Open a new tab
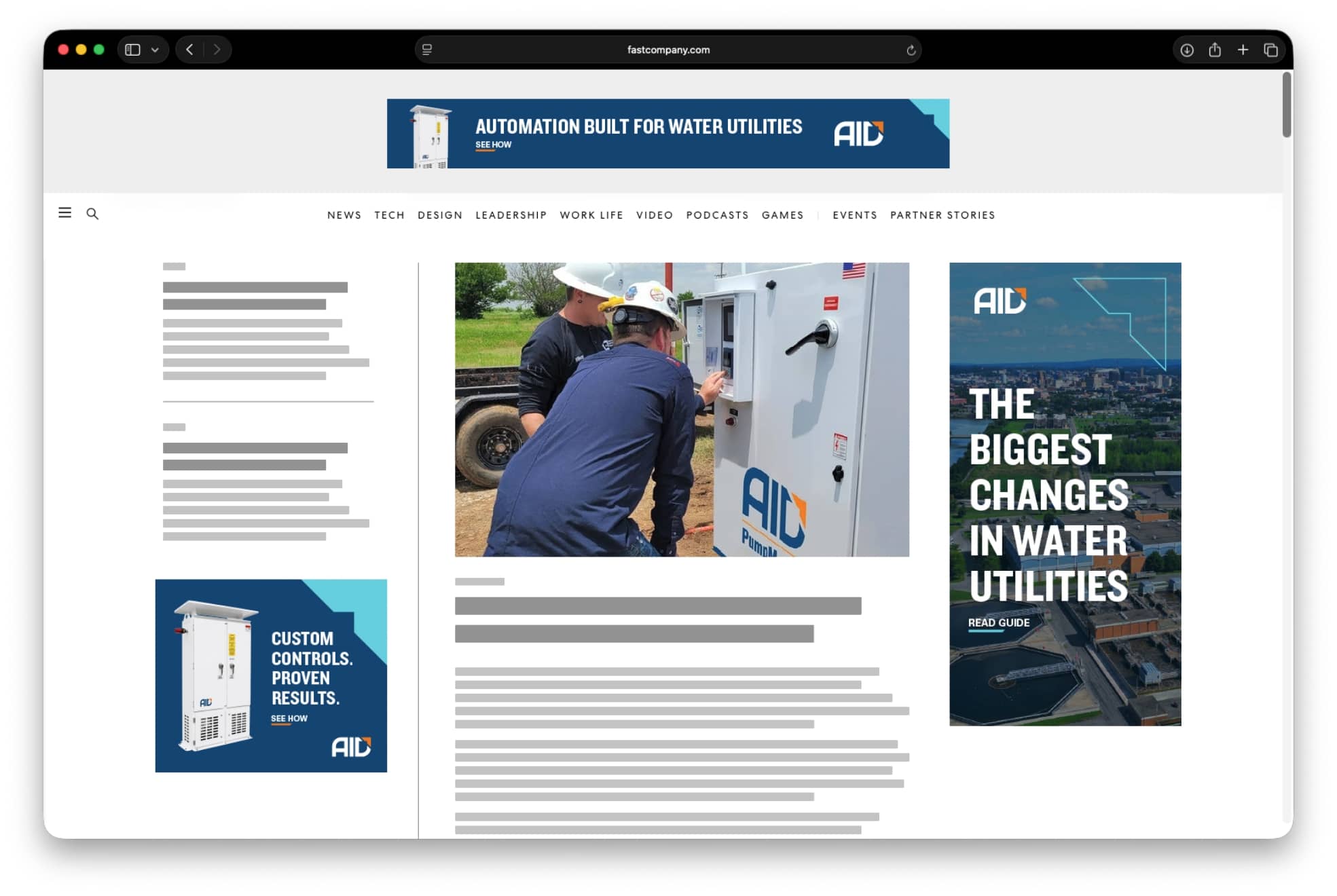The image size is (1337, 896). tap(1243, 50)
